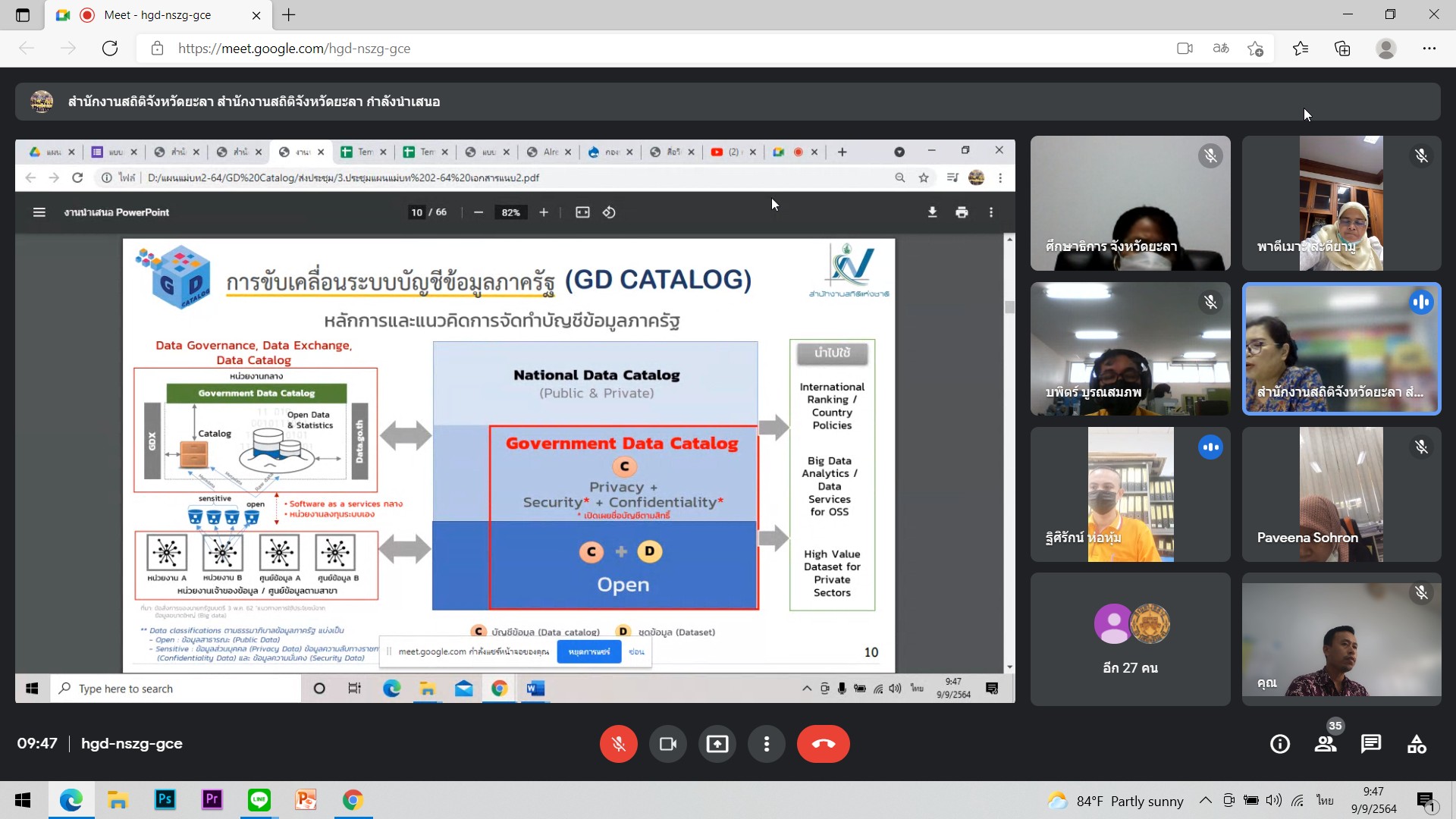1456x819 pixels.
Task: Open the chat panel
Action: coord(1371,744)
